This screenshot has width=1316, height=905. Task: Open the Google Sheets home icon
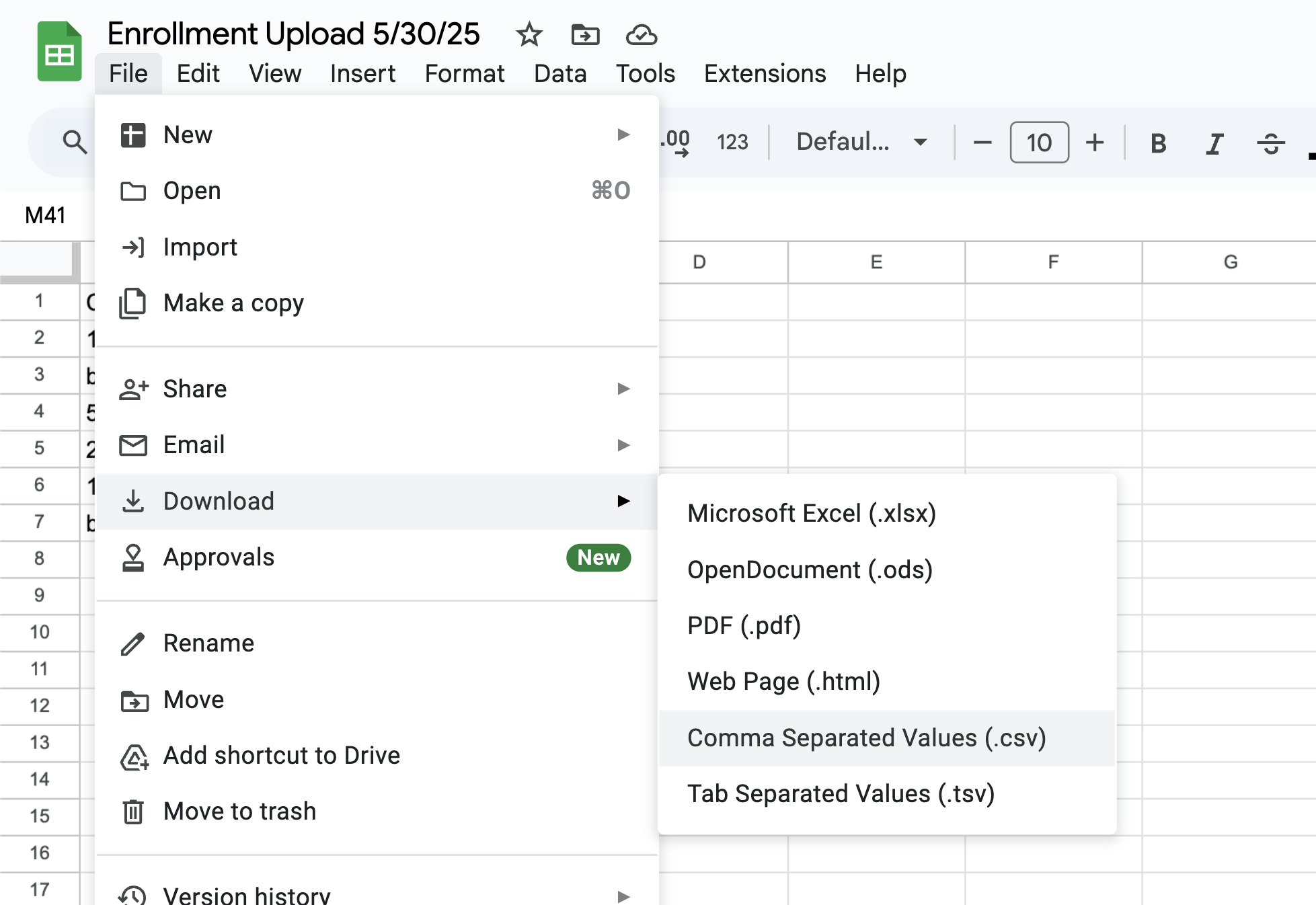[x=59, y=52]
